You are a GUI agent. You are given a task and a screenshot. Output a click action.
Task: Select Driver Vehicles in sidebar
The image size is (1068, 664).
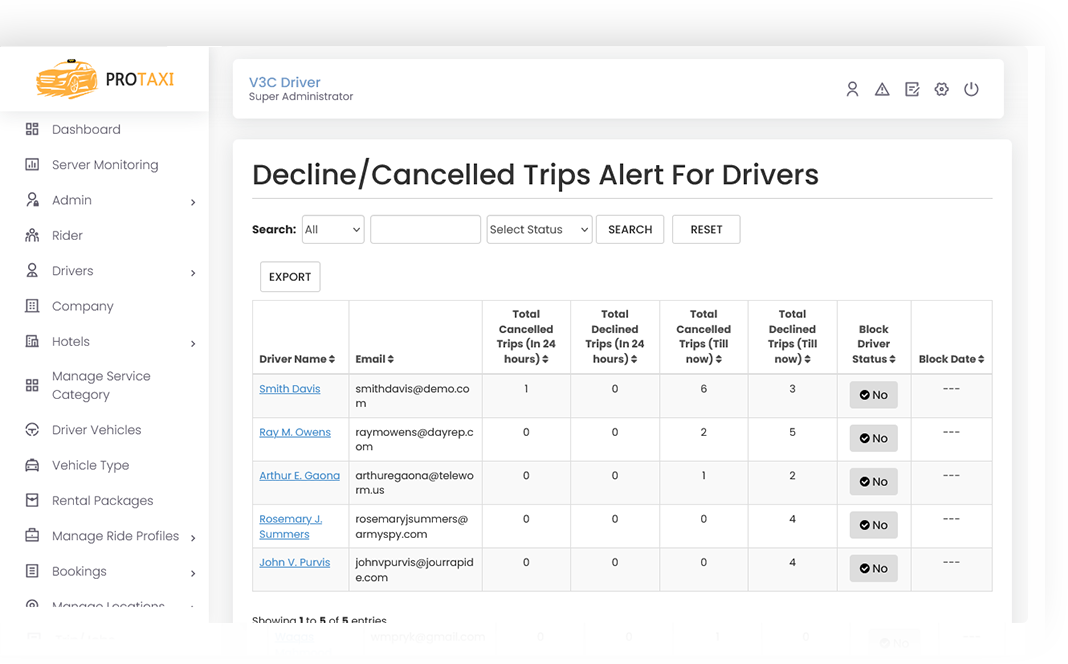click(x=97, y=430)
